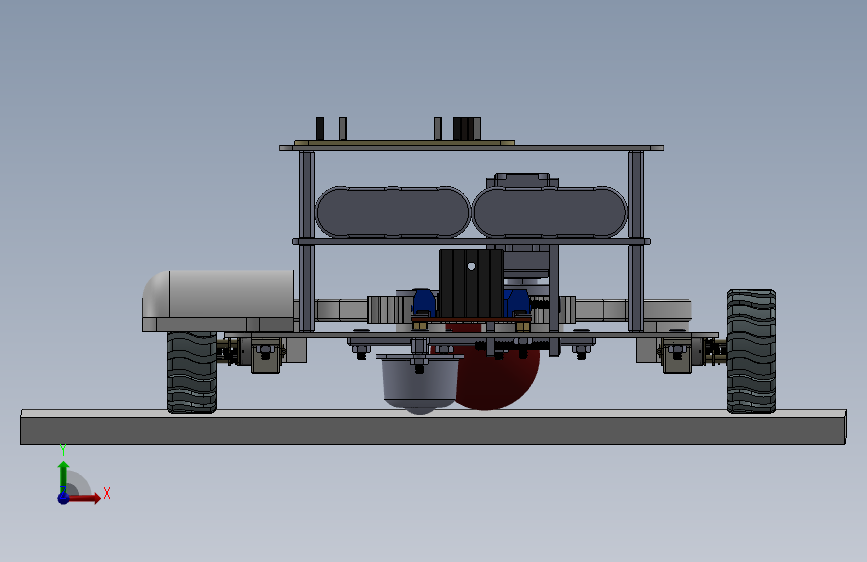The width and height of the screenshot is (867, 562).
Task: Click the red X axis arrow of the triad
Action: tap(85, 498)
